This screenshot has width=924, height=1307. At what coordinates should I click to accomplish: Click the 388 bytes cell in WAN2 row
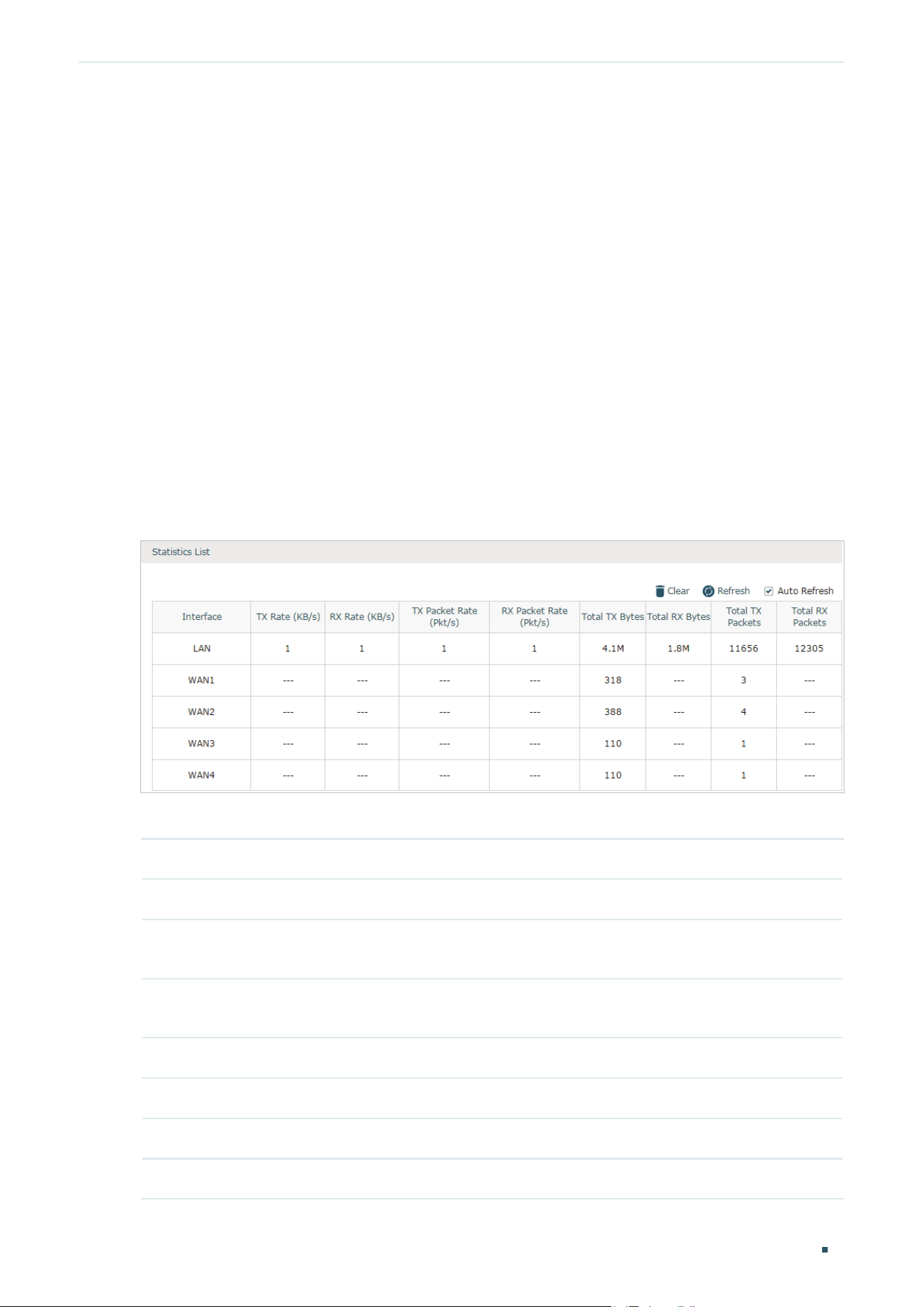click(x=613, y=712)
